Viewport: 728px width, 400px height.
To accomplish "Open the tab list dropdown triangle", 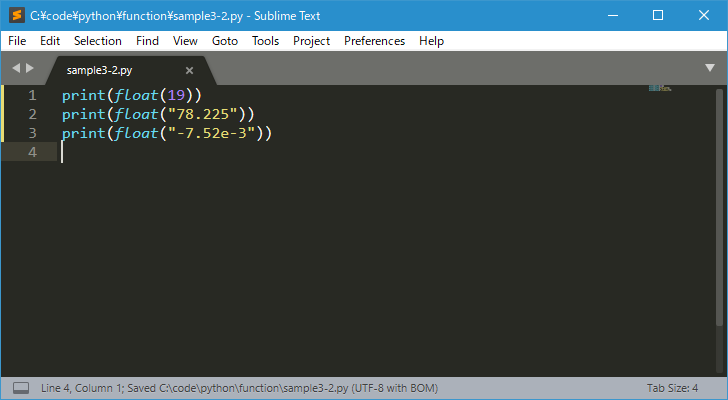I will (710, 68).
